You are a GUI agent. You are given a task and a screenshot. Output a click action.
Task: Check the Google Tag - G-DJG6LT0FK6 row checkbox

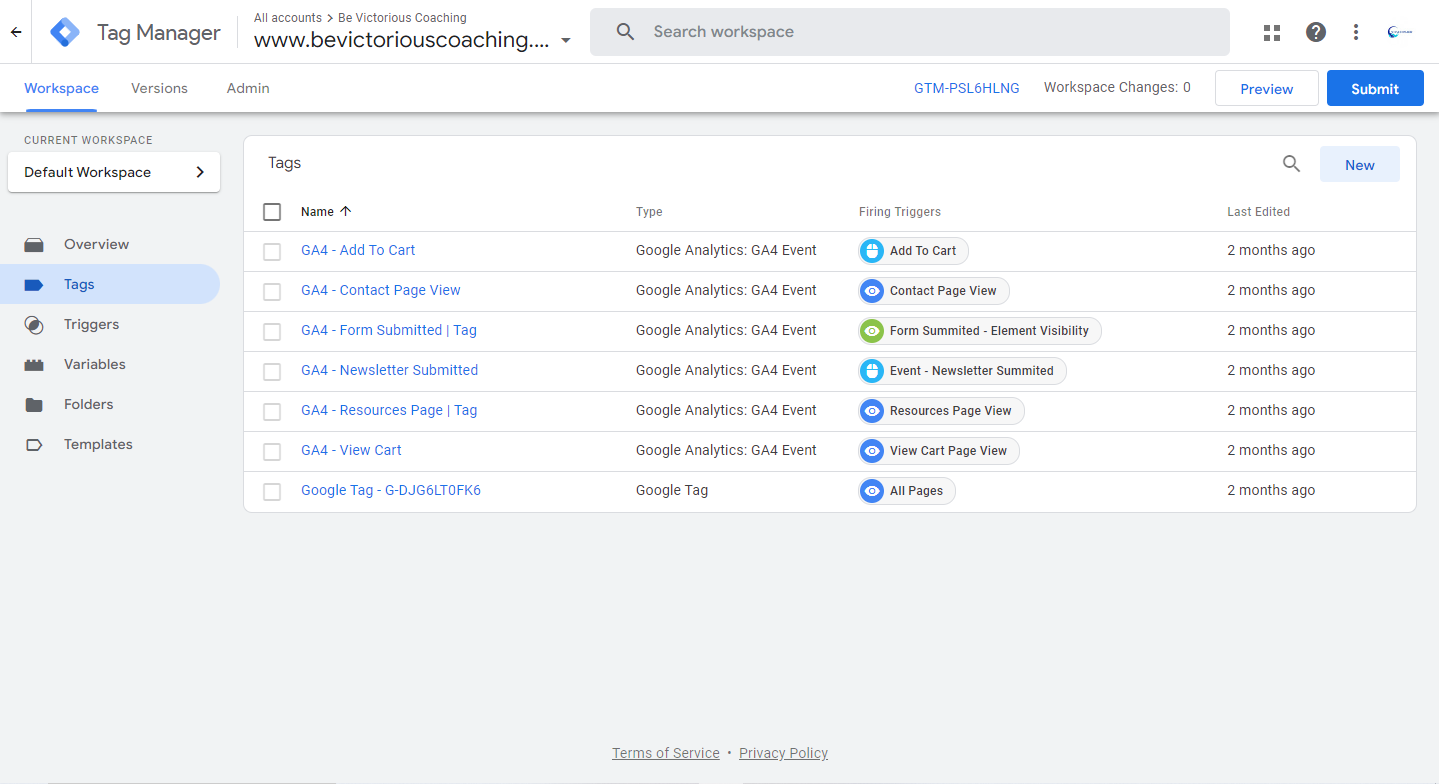(272, 491)
